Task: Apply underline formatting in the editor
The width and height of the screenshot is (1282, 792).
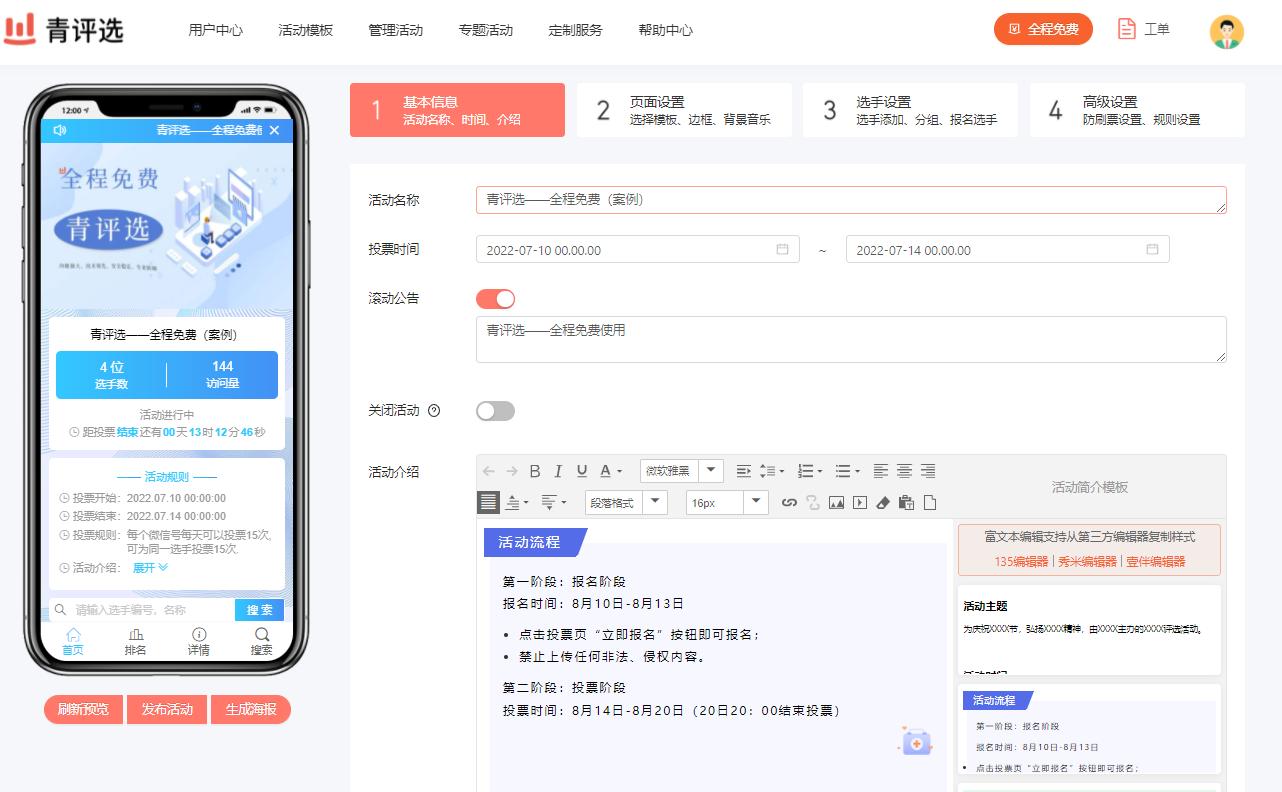Action: (x=581, y=471)
